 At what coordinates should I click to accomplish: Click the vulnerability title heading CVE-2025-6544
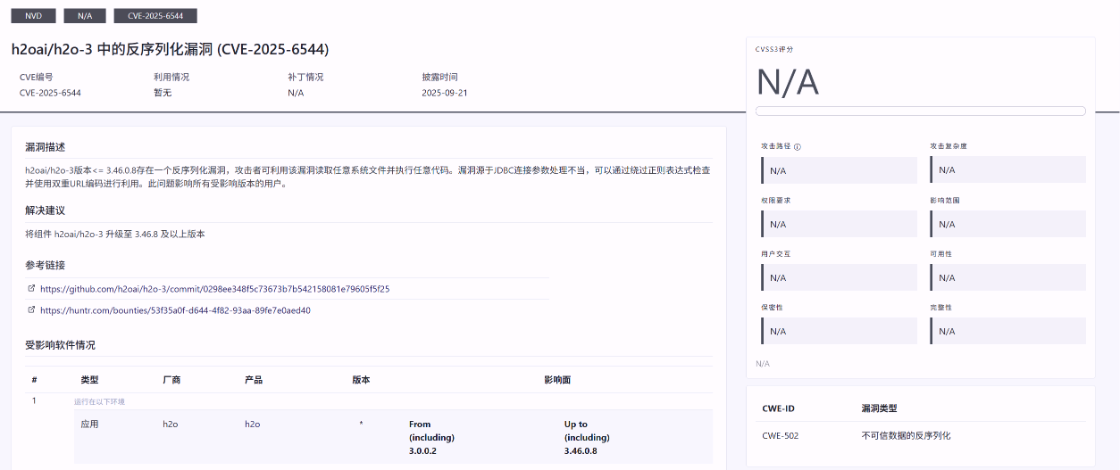[x=170, y=49]
